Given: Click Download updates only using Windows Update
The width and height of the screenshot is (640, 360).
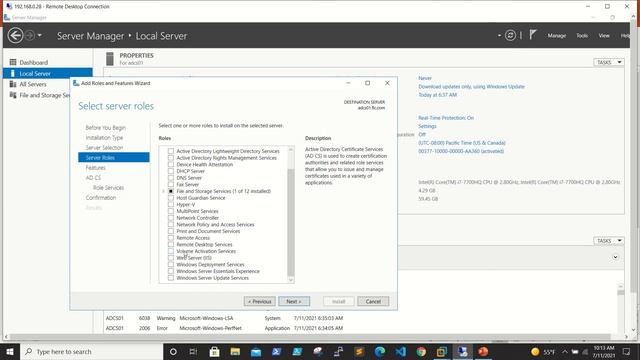Looking at the screenshot, I should coord(471,87).
